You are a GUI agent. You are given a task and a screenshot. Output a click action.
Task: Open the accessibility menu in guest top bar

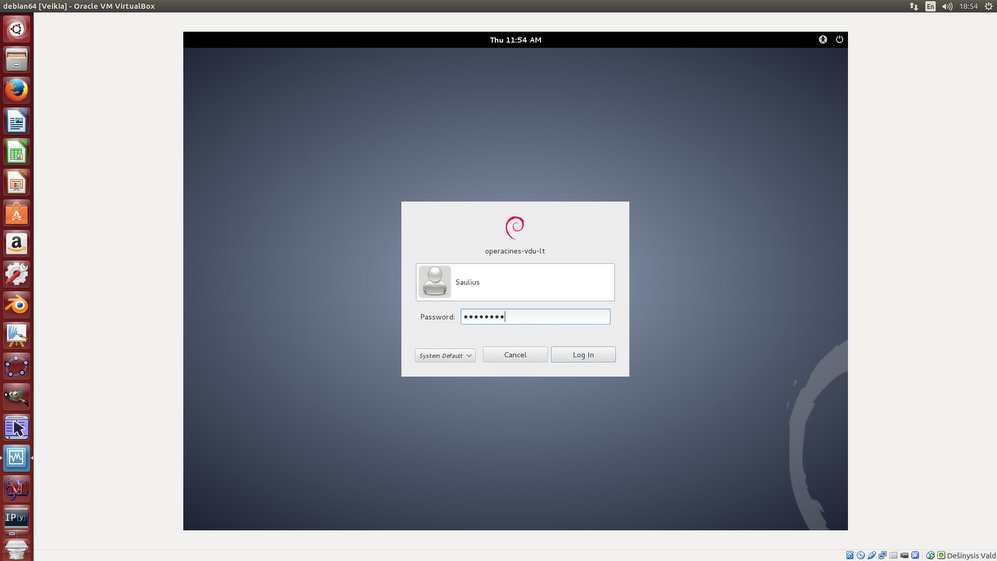point(823,40)
